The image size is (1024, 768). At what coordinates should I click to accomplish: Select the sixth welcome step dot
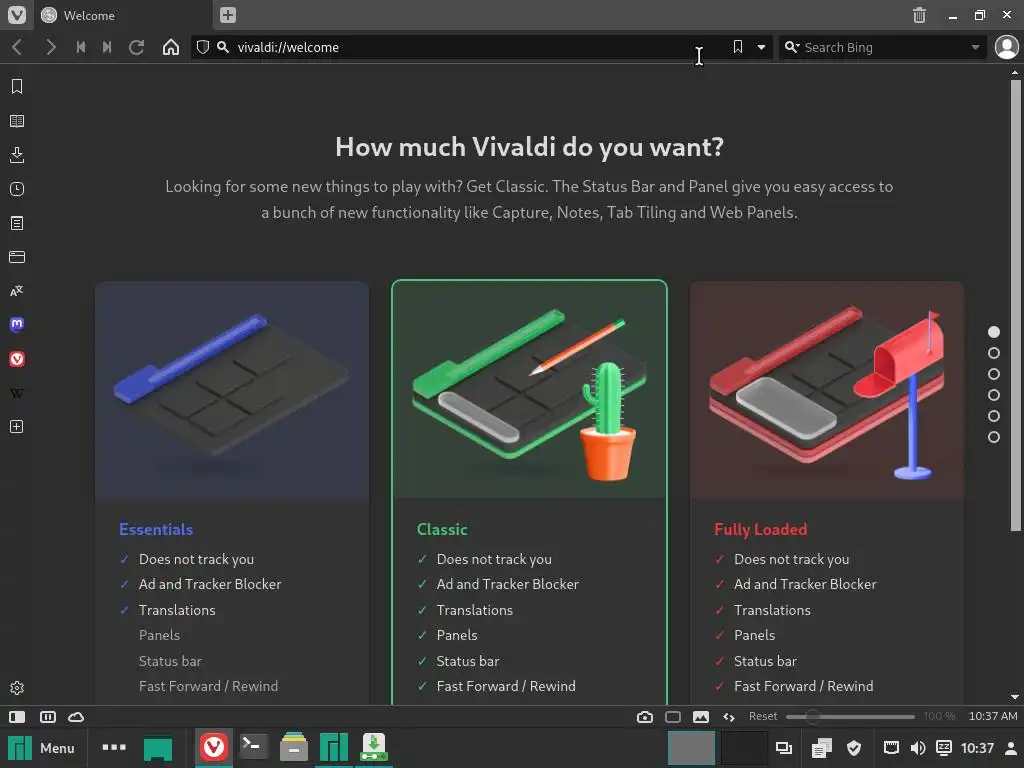point(993,436)
